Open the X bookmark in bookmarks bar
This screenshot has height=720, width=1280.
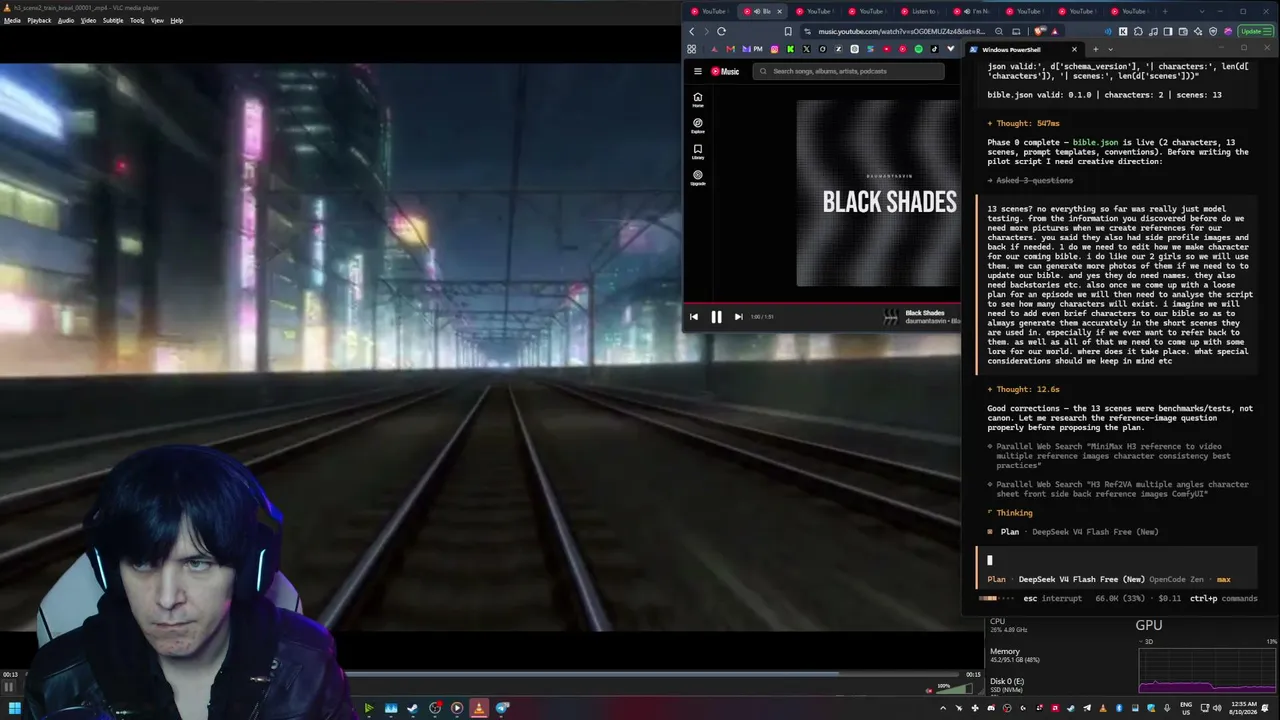coord(807,49)
